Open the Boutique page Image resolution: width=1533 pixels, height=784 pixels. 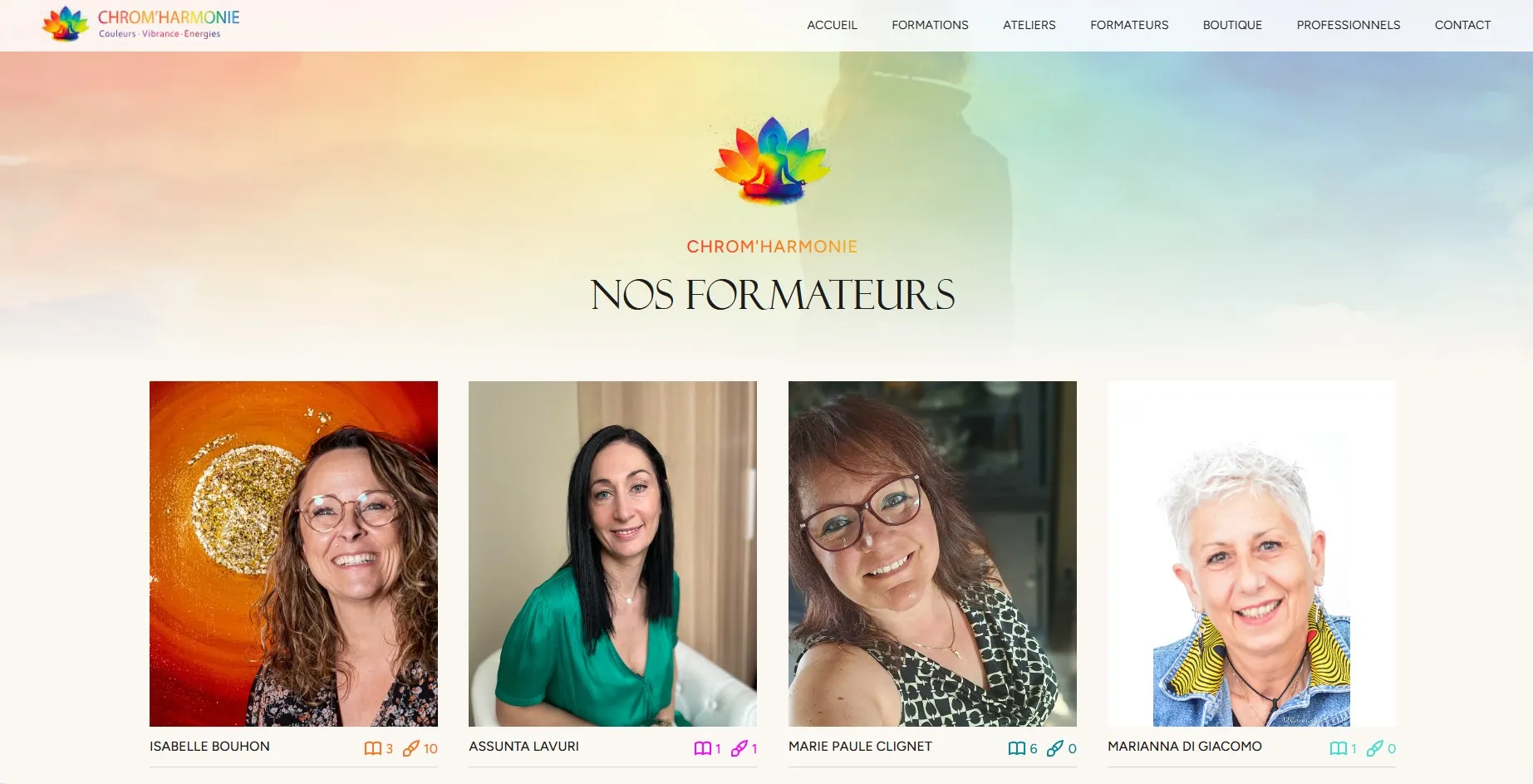click(x=1232, y=25)
